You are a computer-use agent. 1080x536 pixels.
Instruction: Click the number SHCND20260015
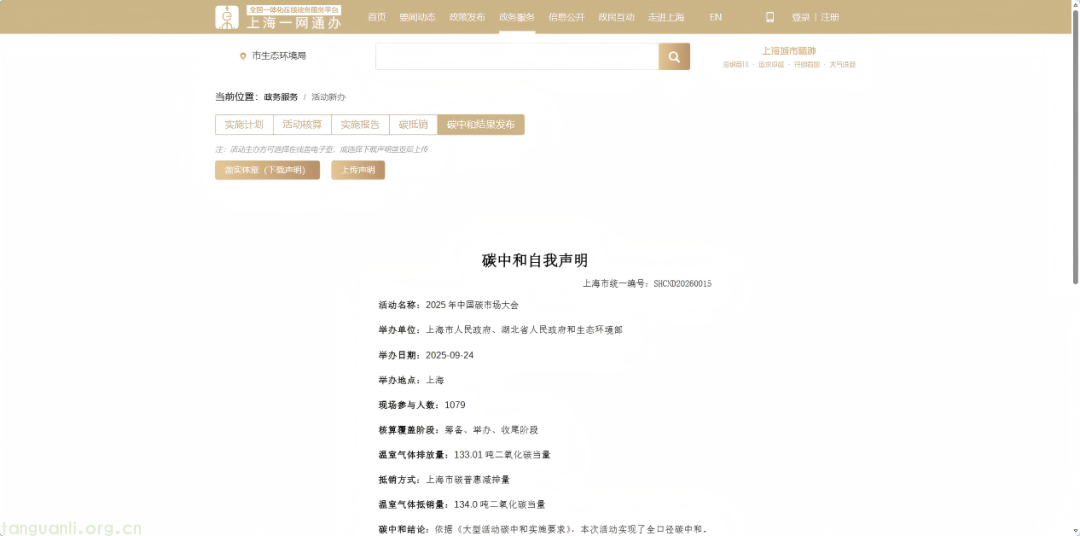[x=683, y=283]
